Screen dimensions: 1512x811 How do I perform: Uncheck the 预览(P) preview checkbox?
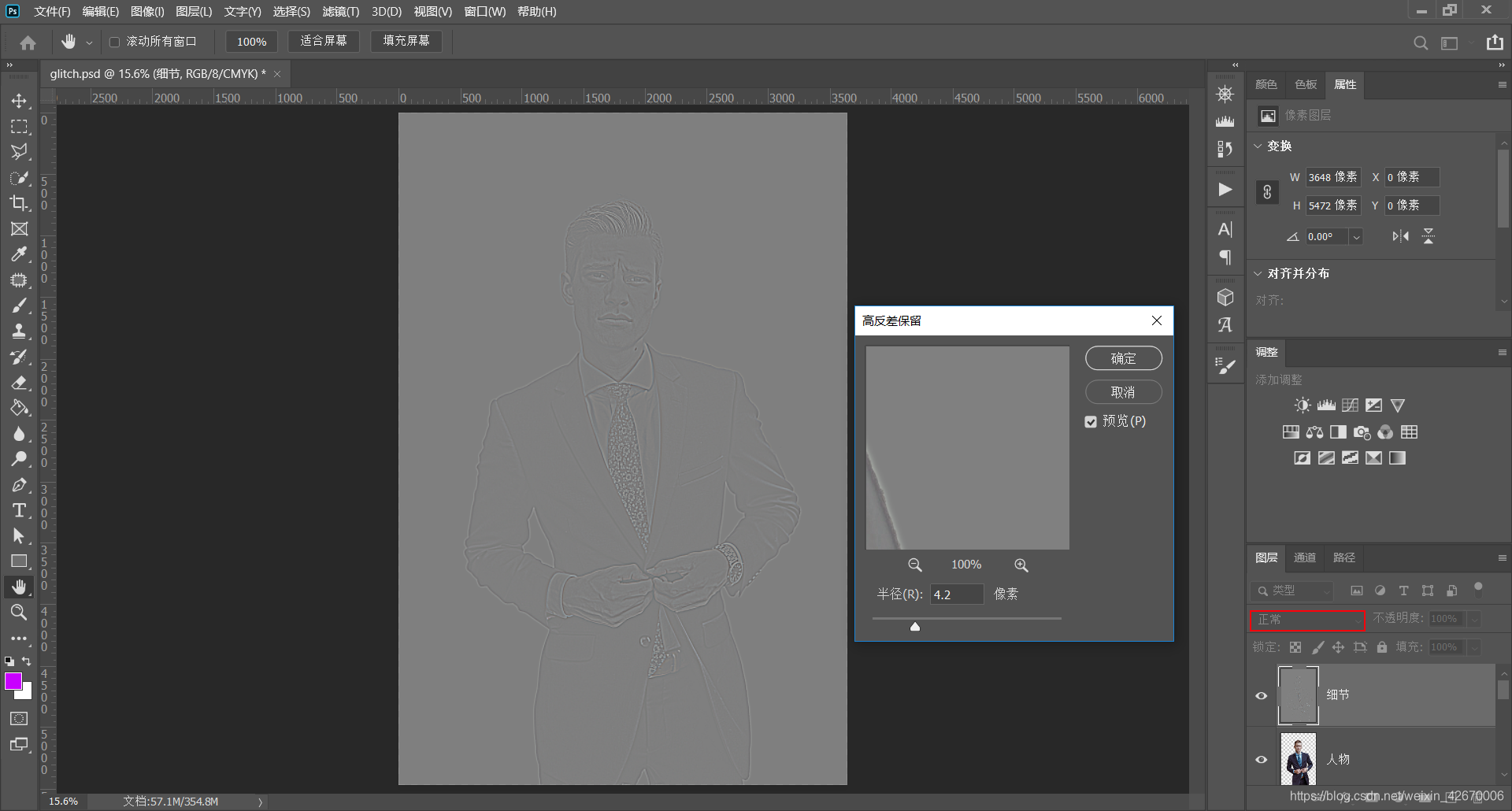coord(1091,422)
